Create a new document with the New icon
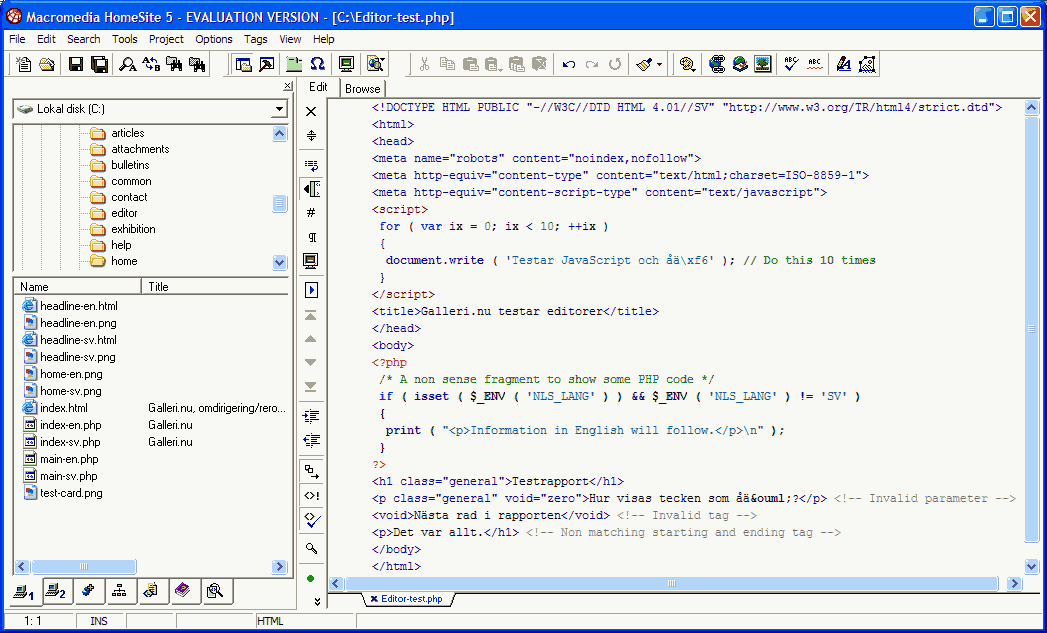Screen dimensions: 1047x633 pos(23,64)
